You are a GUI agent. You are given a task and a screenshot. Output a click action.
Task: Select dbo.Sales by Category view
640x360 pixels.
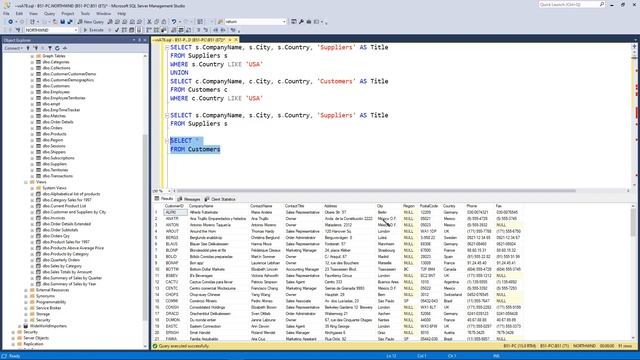62,266
